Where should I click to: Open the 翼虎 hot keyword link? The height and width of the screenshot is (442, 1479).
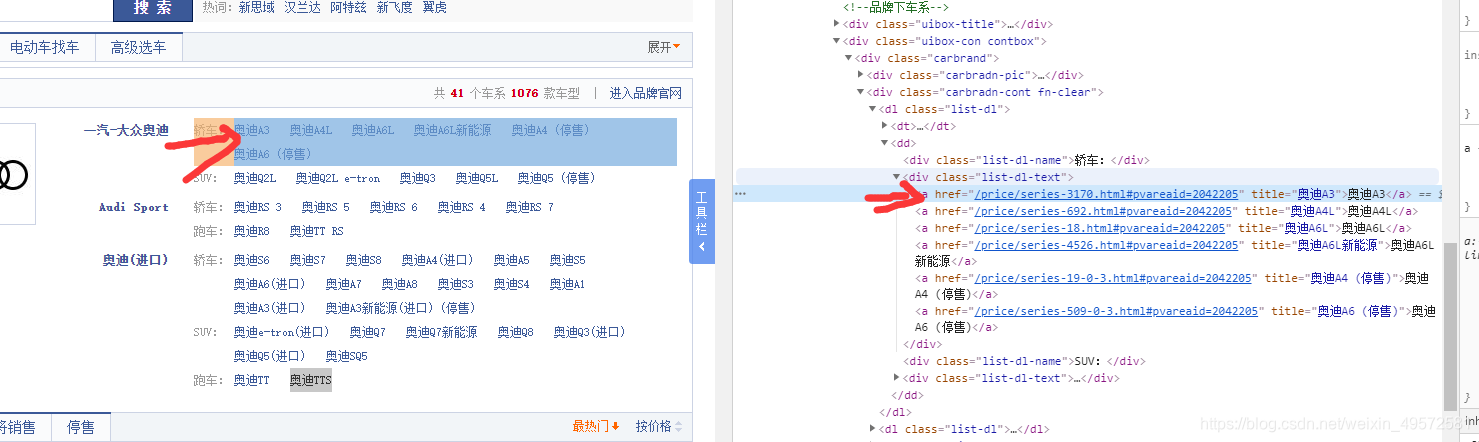(434, 7)
